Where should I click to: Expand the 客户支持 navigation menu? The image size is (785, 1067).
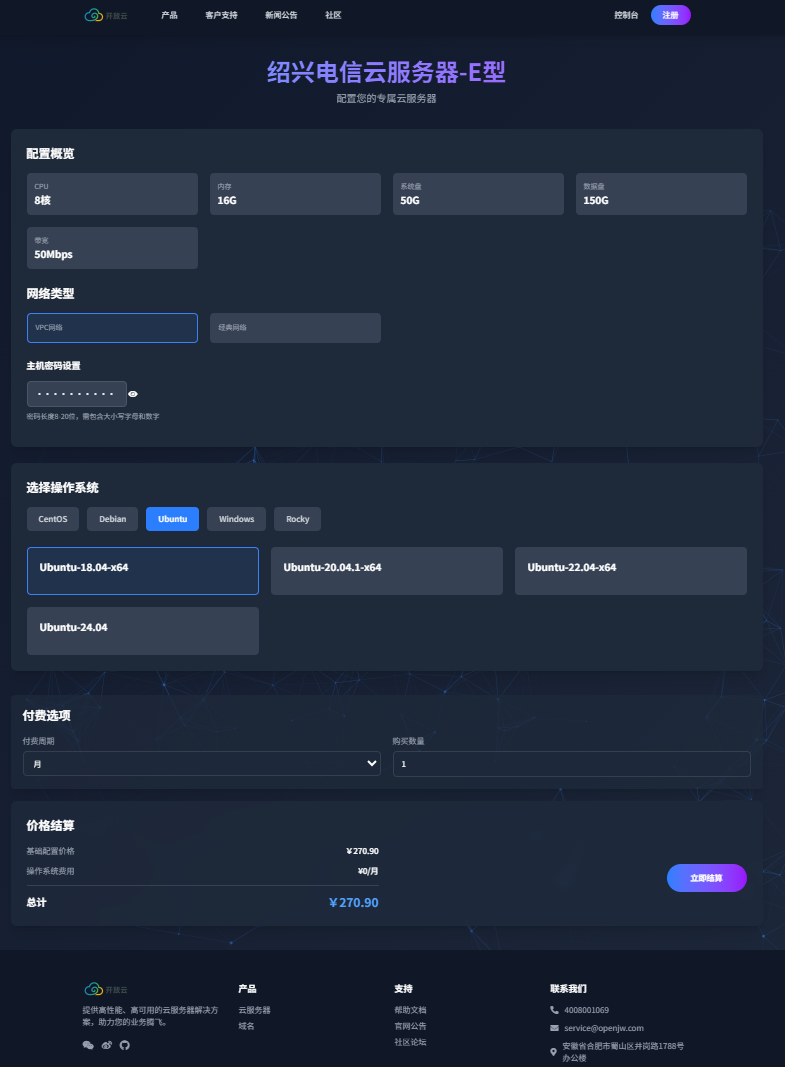point(221,15)
